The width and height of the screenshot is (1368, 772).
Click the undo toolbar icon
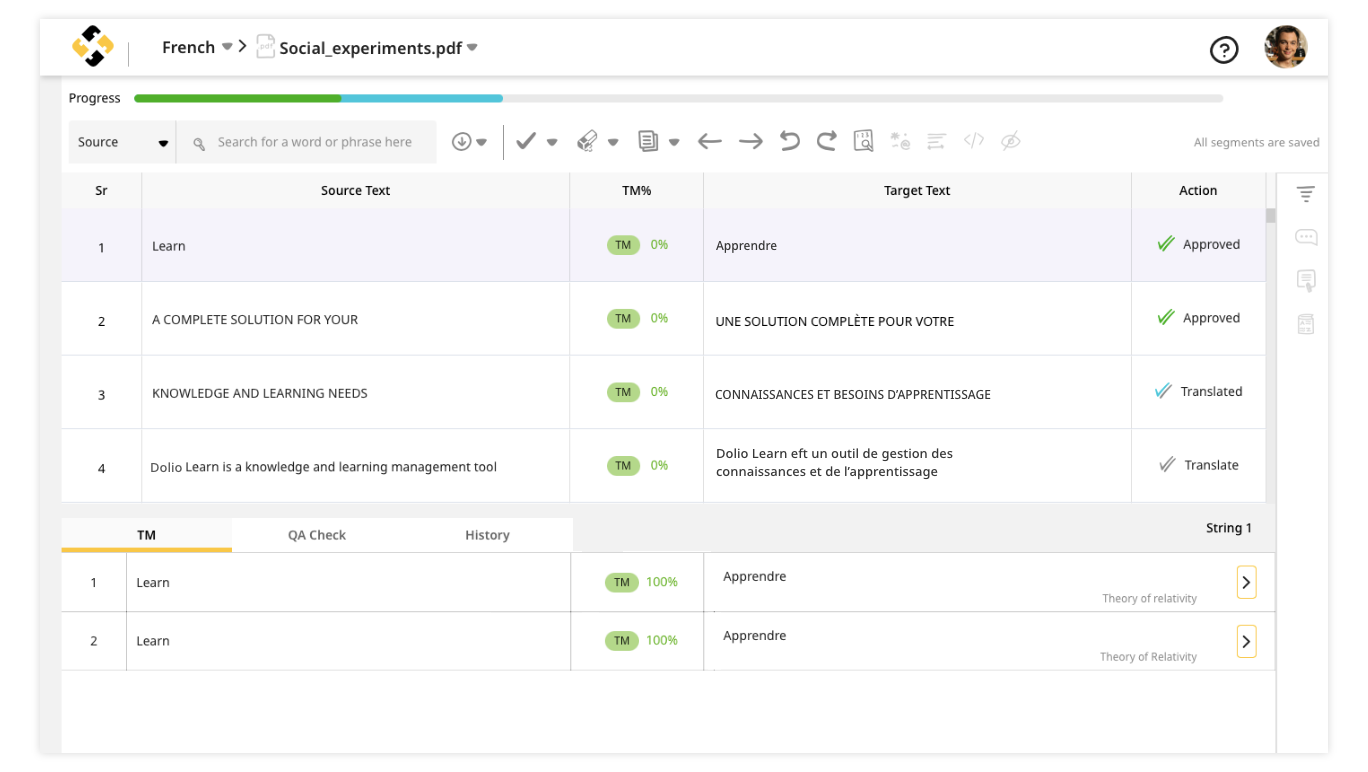pyautogui.click(x=790, y=141)
